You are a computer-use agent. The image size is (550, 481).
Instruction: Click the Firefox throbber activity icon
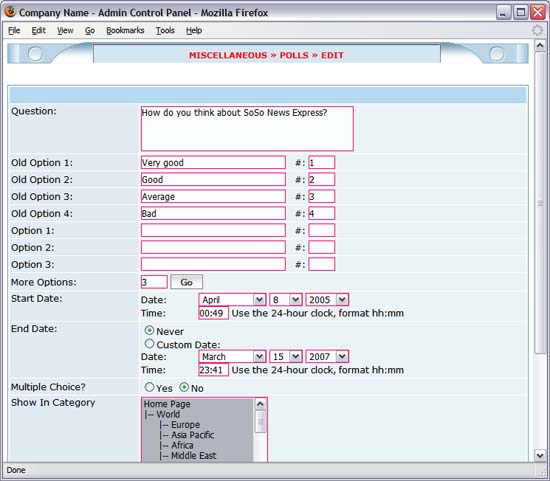tap(537, 31)
